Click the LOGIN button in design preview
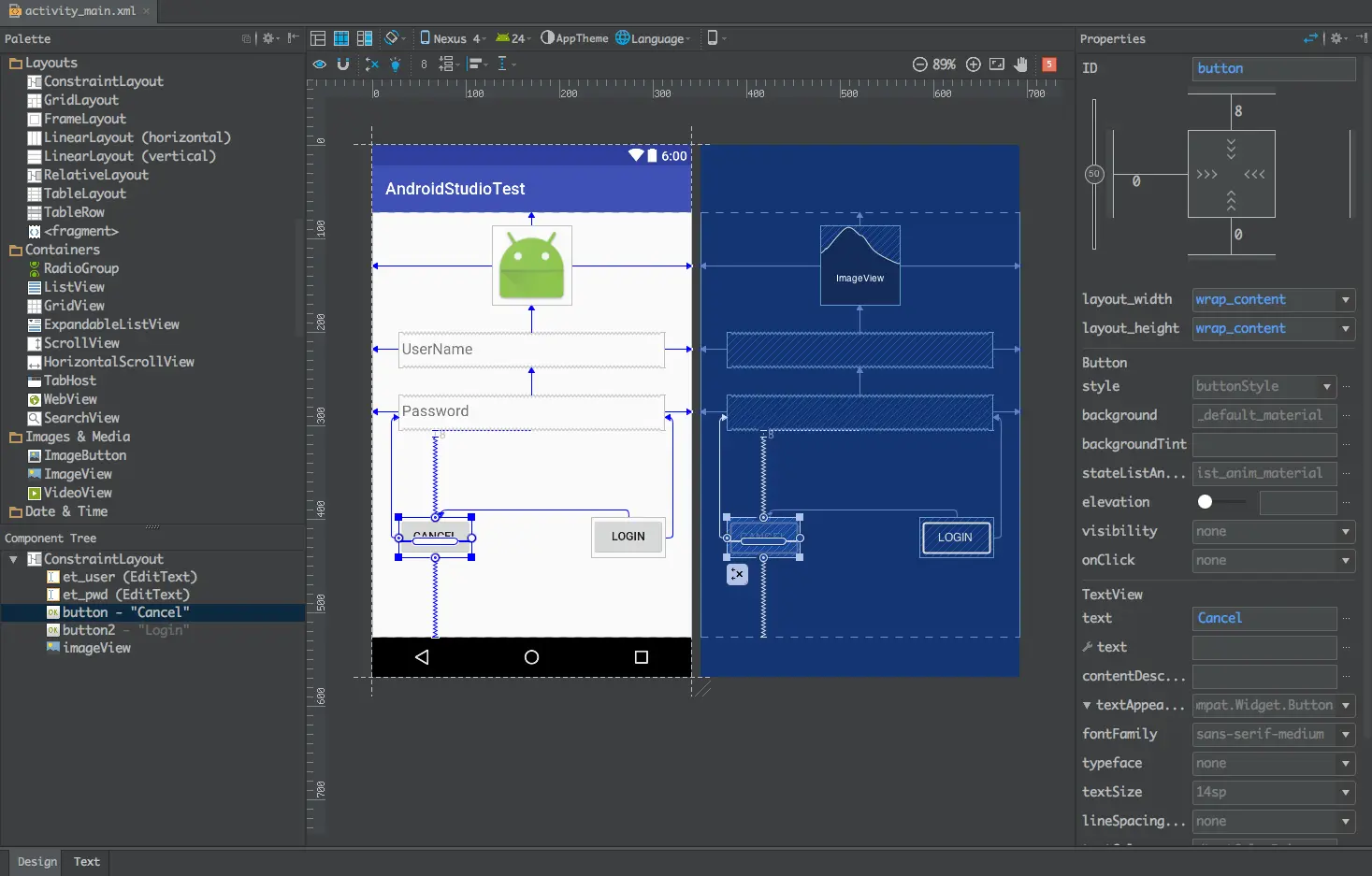Image resolution: width=1372 pixels, height=876 pixels. (628, 537)
